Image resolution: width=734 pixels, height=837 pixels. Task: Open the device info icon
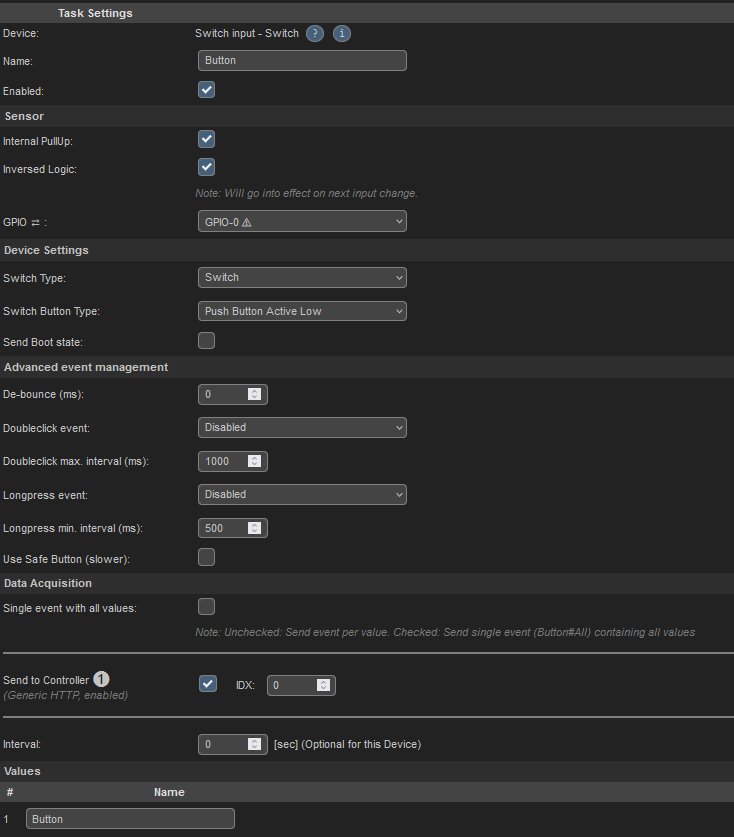point(342,34)
